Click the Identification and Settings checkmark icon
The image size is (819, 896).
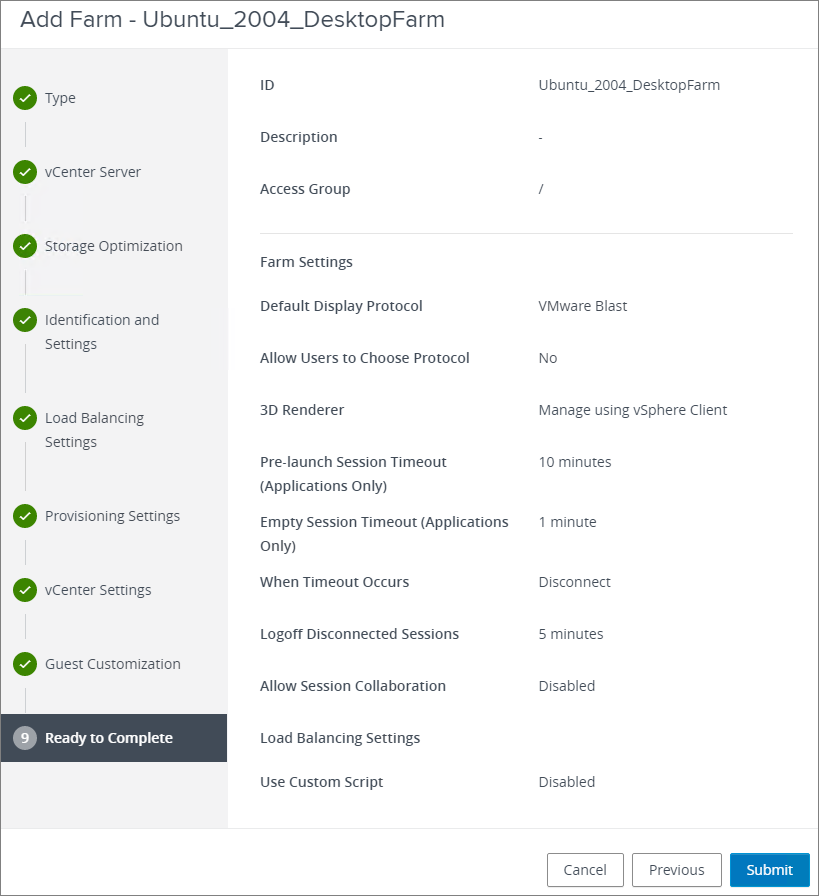point(25,320)
